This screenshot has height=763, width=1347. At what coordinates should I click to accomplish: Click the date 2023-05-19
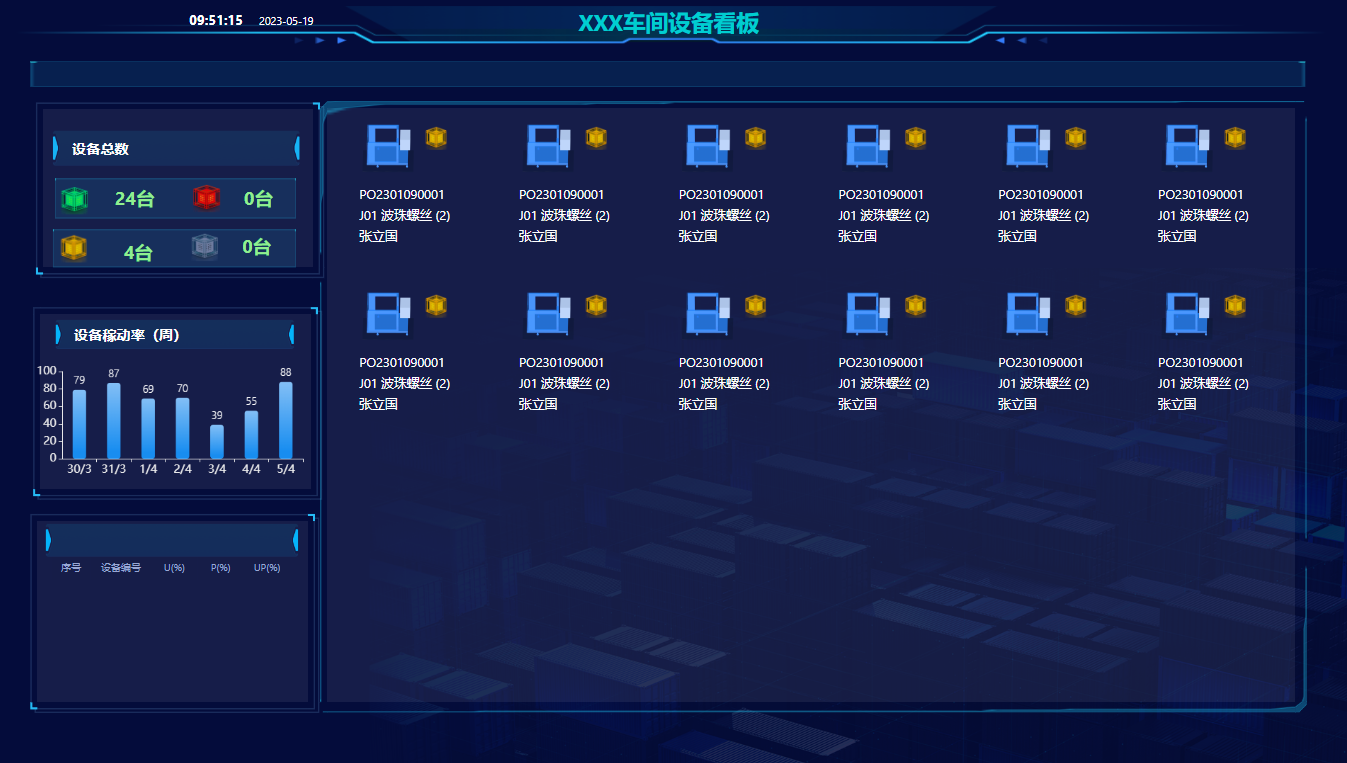click(x=286, y=21)
